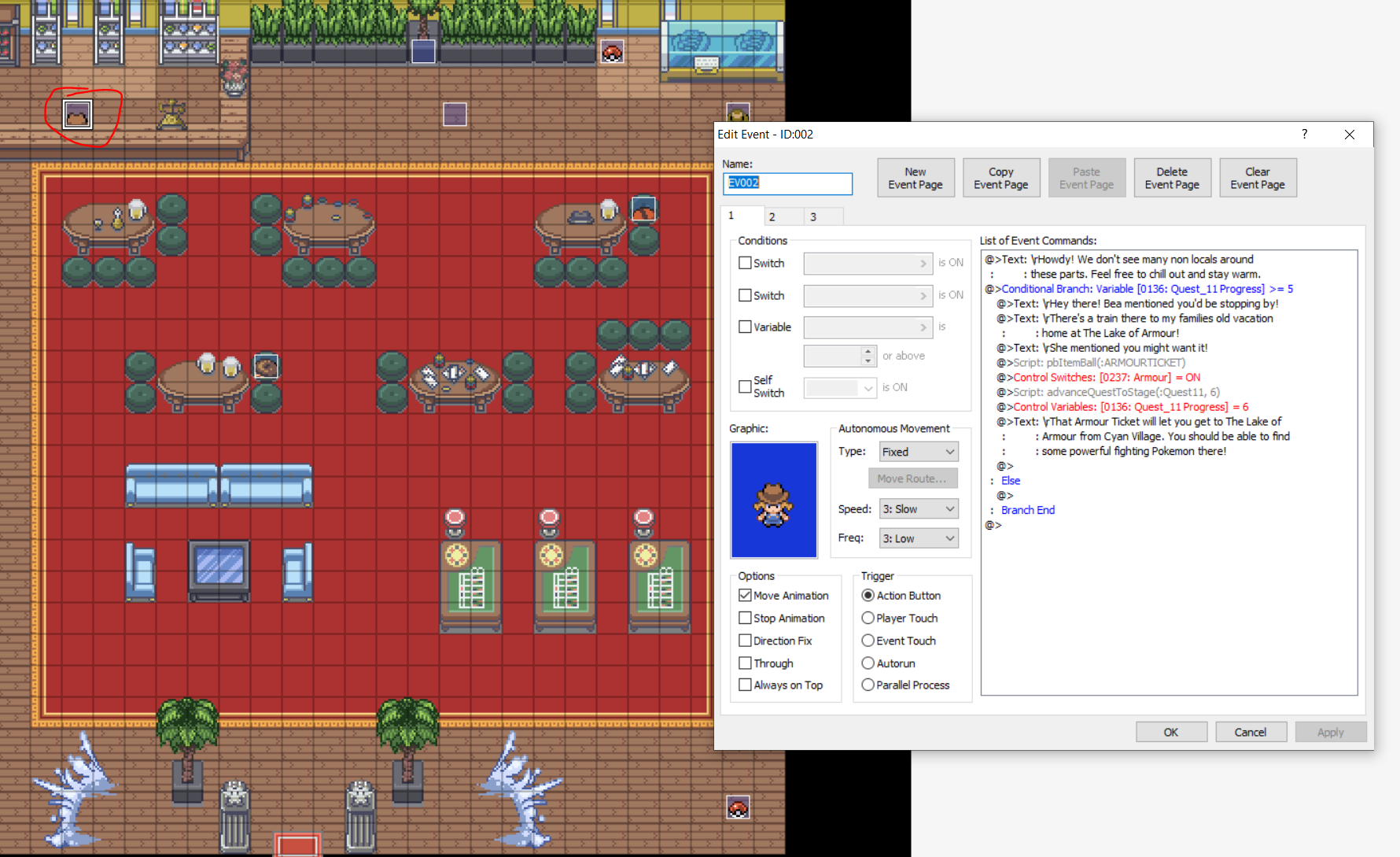Open the Variable selector field
The width and height of the screenshot is (1400, 857).
tap(868, 327)
